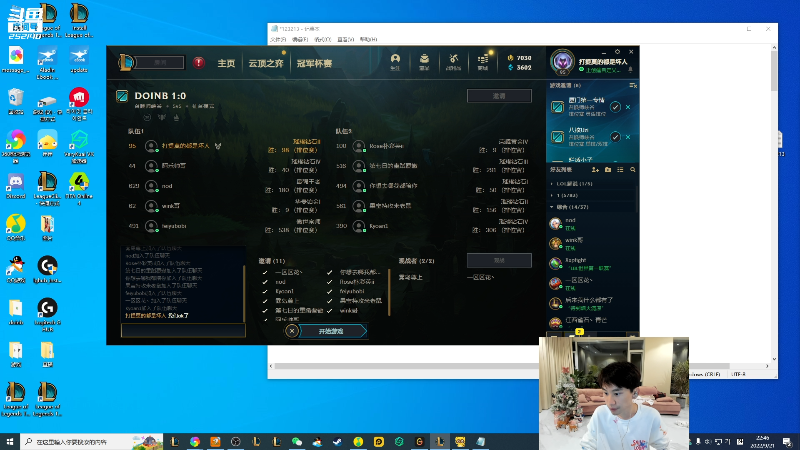Open the Loot hextech crafting icon

[x=453, y=62]
